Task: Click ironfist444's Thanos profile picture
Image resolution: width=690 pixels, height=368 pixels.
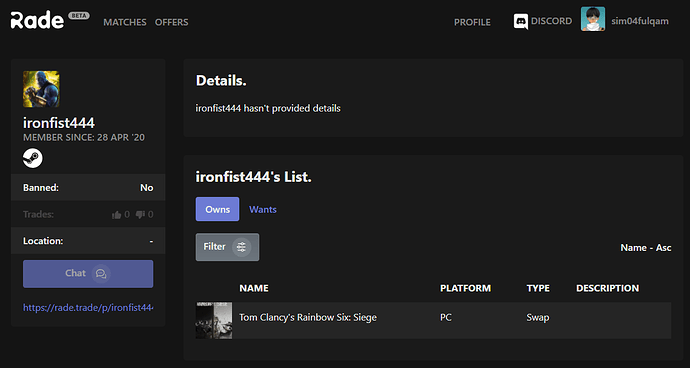Action: pyautogui.click(x=41, y=89)
